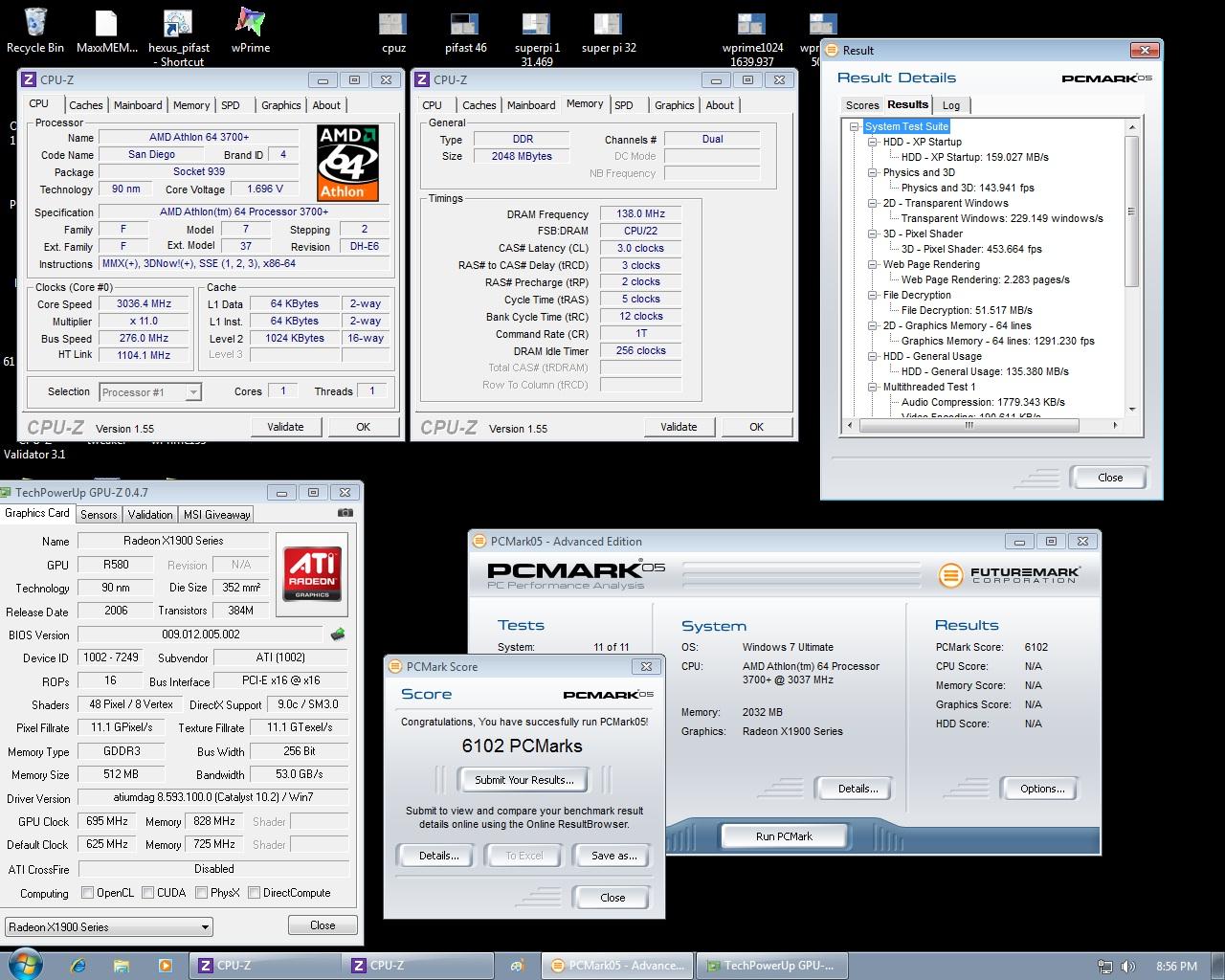The width and height of the screenshot is (1225, 980).
Task: Click the Futuremark Corporation logo
Action: (x=1010, y=575)
